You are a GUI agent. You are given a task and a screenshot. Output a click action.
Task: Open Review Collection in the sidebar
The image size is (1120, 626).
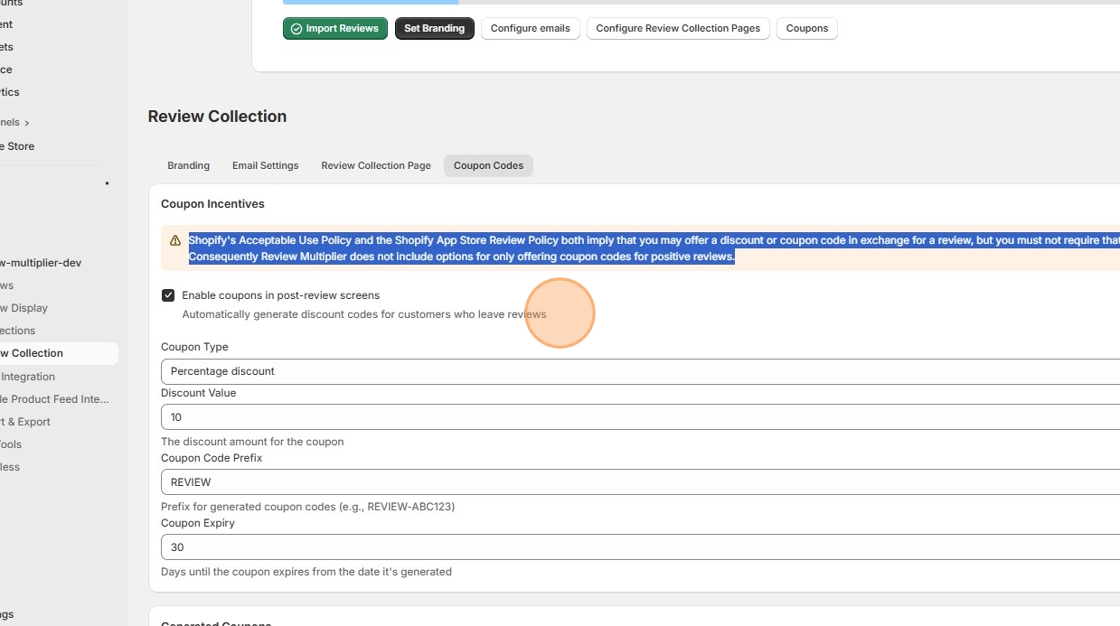(36, 353)
